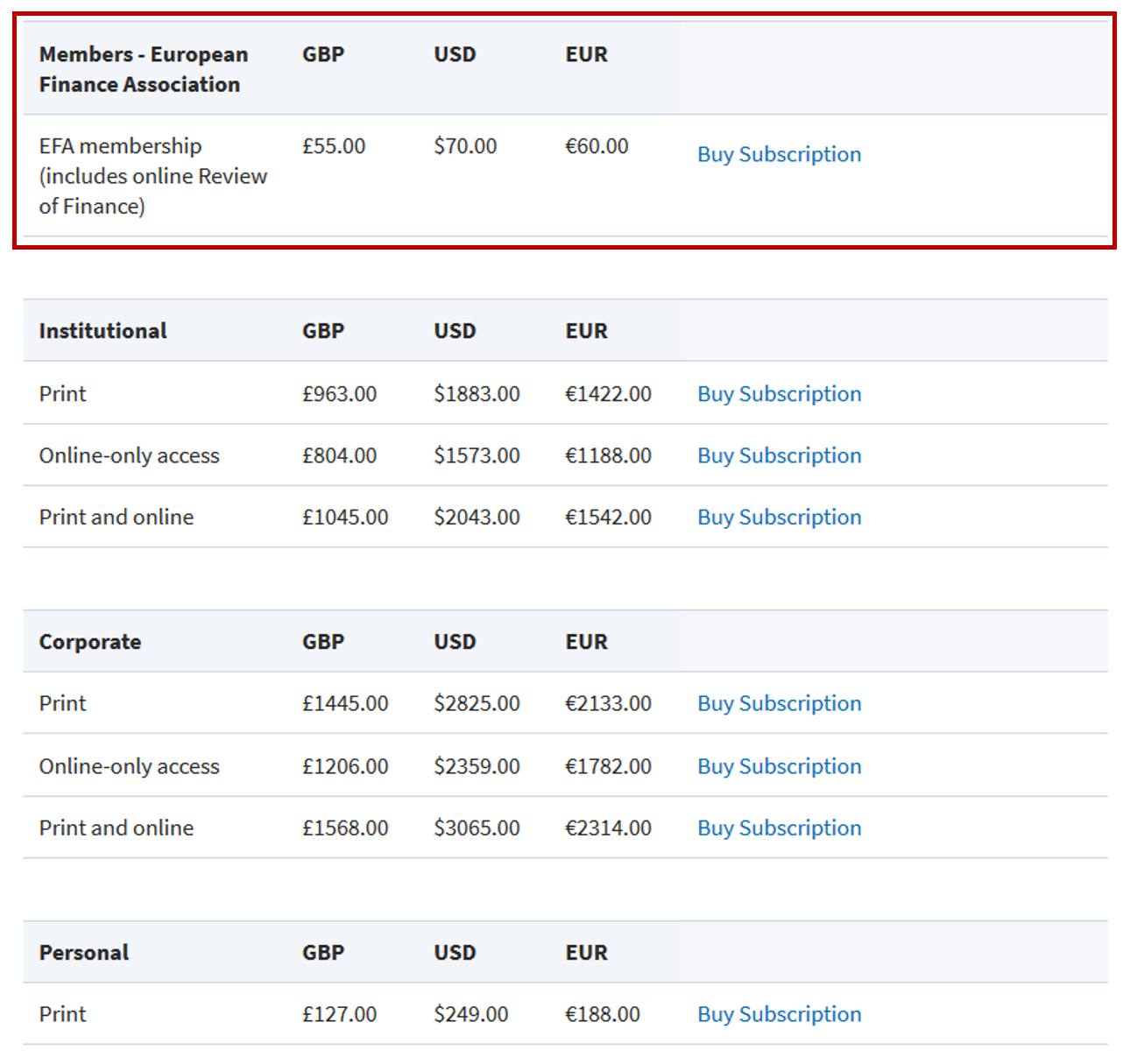This screenshot has height=1064, width=1130.
Task: Select the EFA membership row description text
Action: (x=152, y=176)
